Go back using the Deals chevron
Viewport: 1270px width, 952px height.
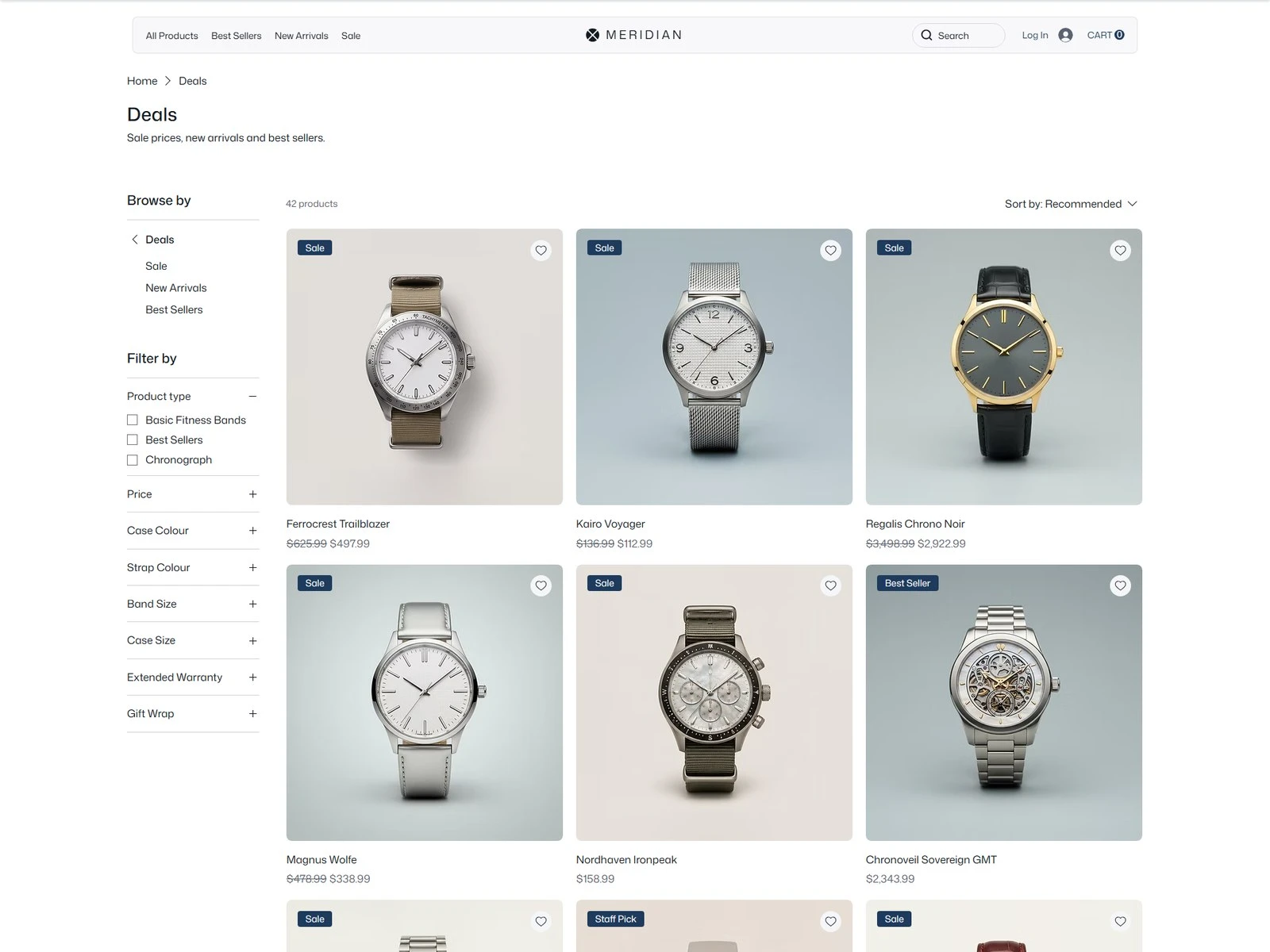(134, 240)
